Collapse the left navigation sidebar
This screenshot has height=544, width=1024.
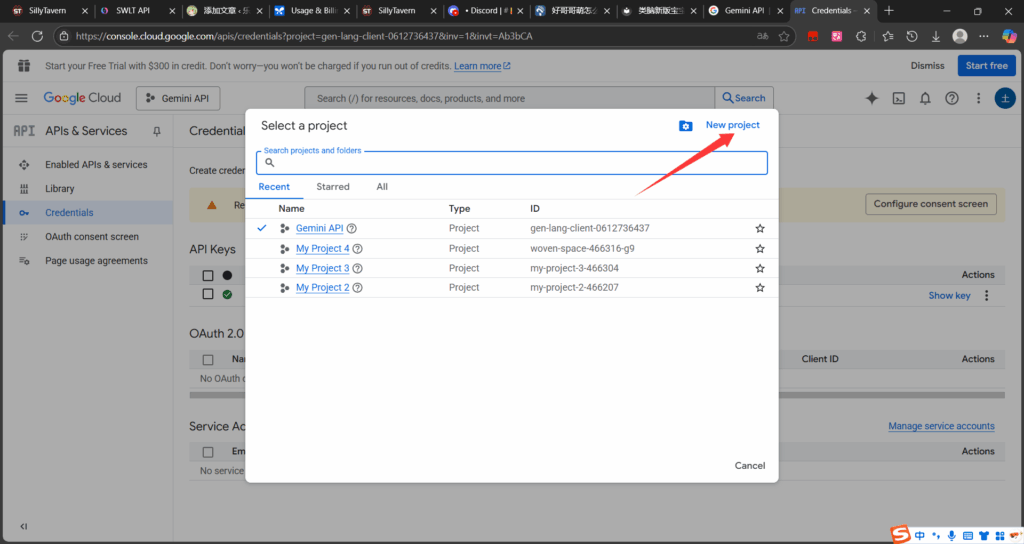click(x=23, y=526)
